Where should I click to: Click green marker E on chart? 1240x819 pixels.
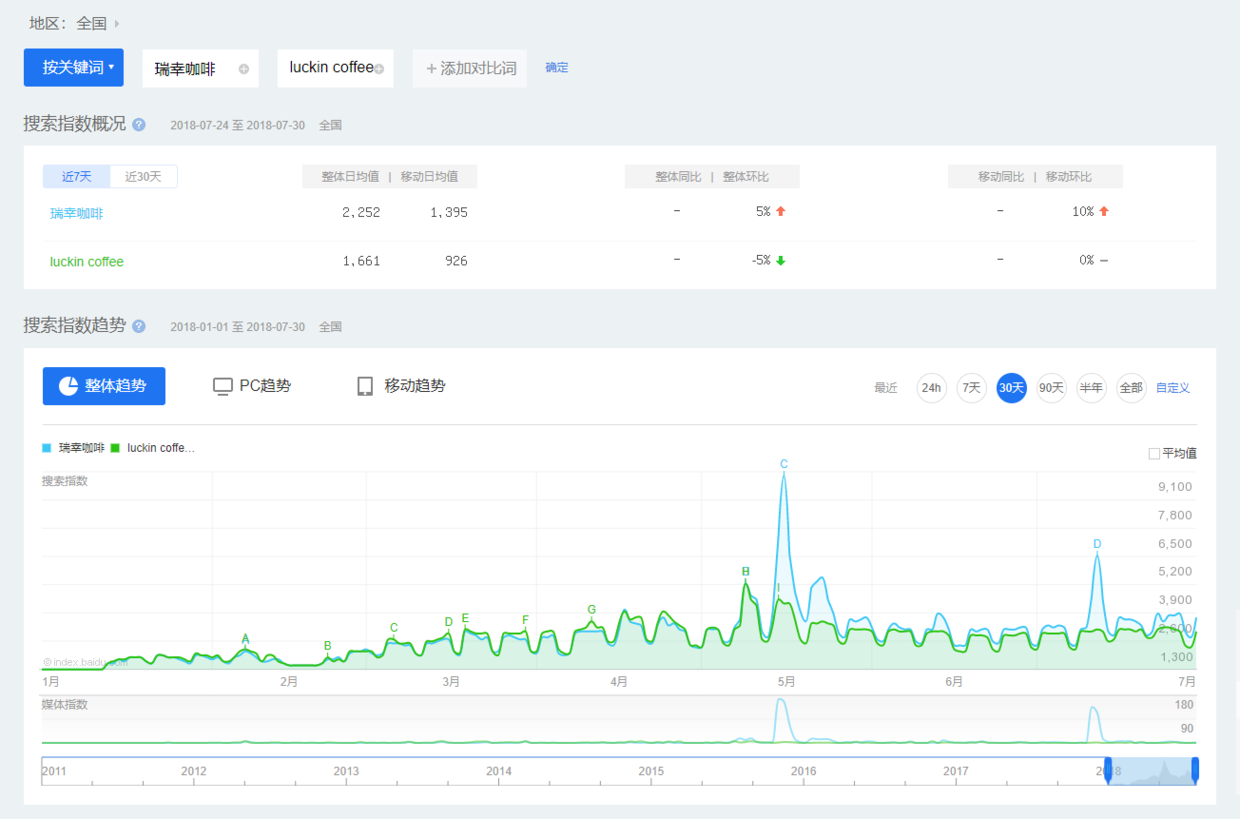coord(465,618)
